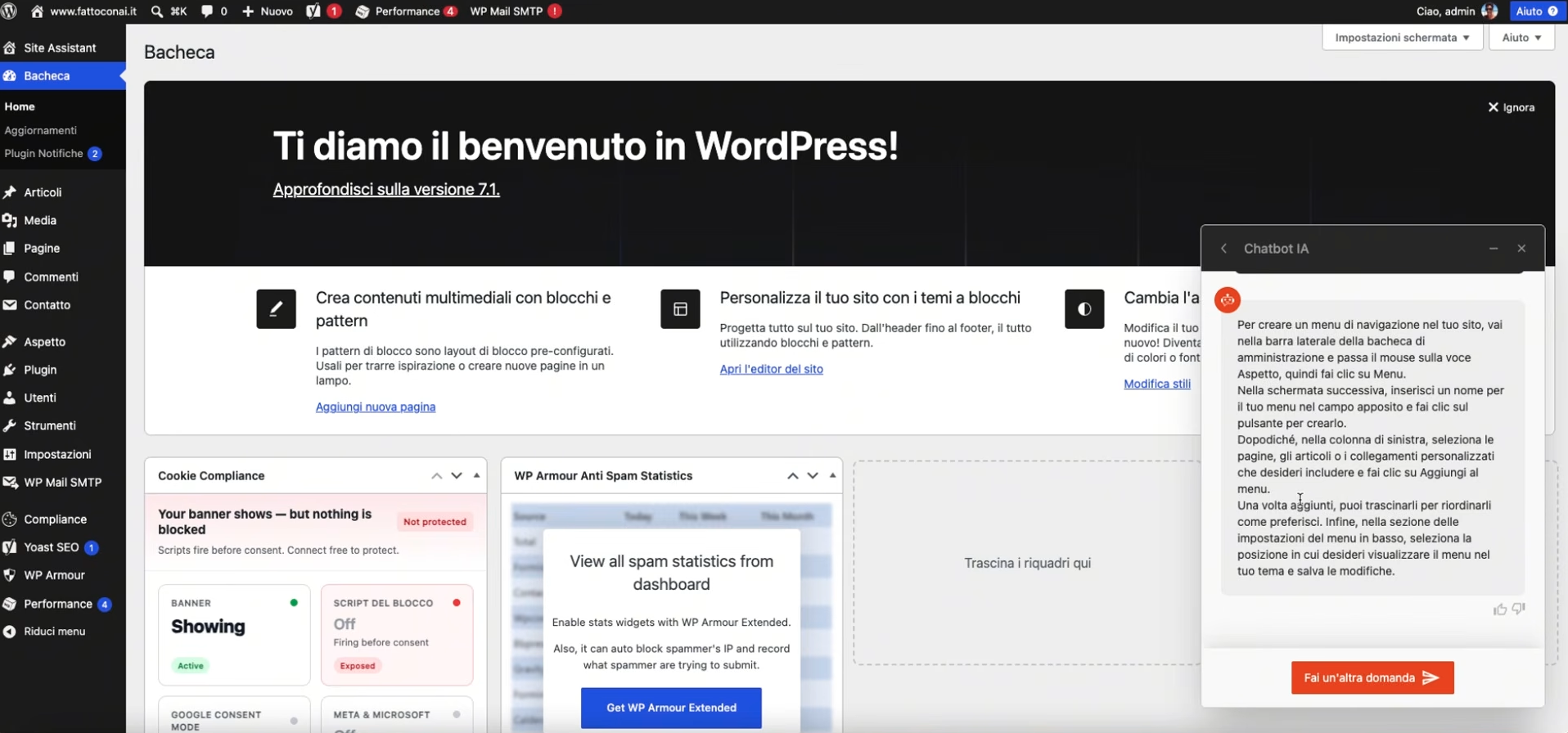The height and width of the screenshot is (733, 1568).
Task: Click the pencil edit icon in welcome panel
Action: (276, 309)
